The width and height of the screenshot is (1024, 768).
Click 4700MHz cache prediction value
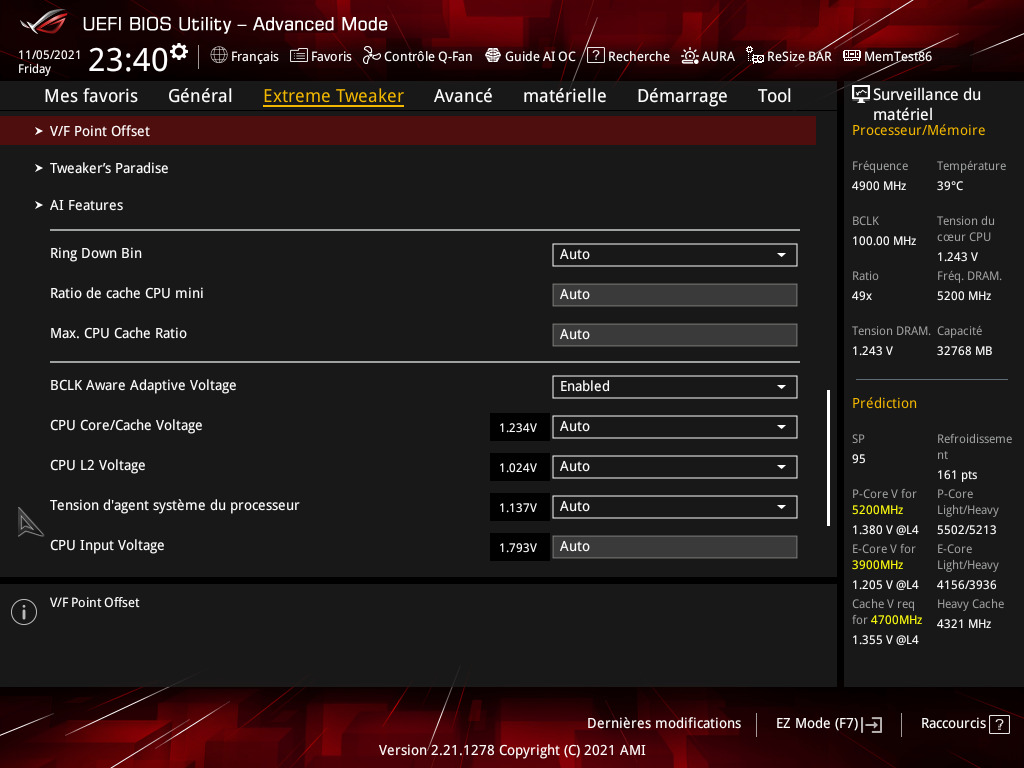pos(896,620)
